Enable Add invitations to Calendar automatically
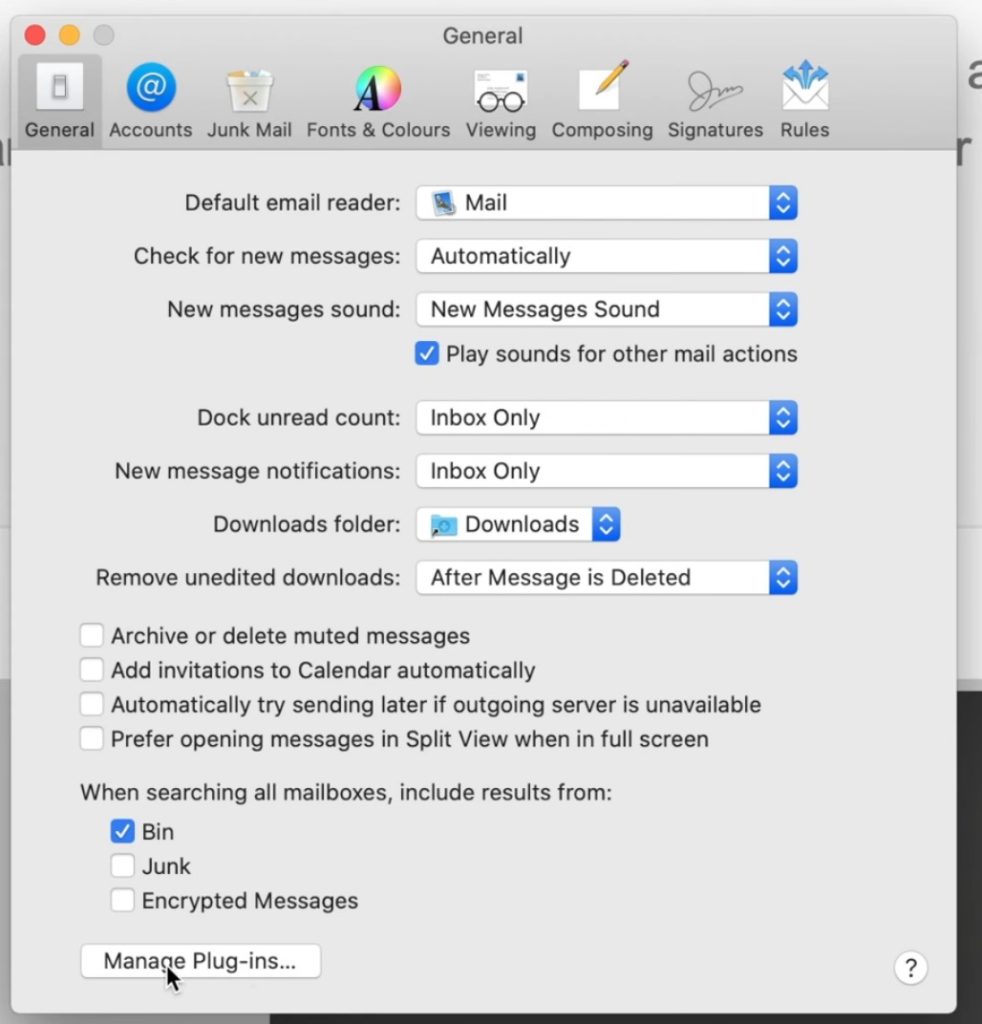 (92, 670)
